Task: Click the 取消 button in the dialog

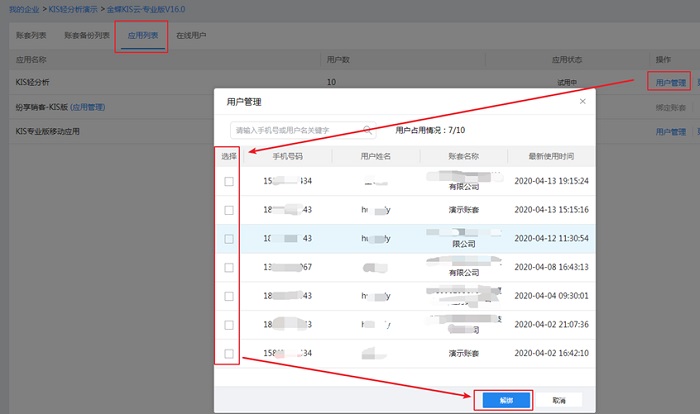Action: tap(560, 399)
